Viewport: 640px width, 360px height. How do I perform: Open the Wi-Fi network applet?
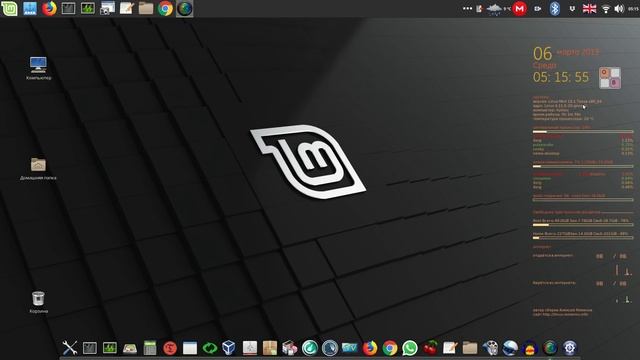point(606,9)
